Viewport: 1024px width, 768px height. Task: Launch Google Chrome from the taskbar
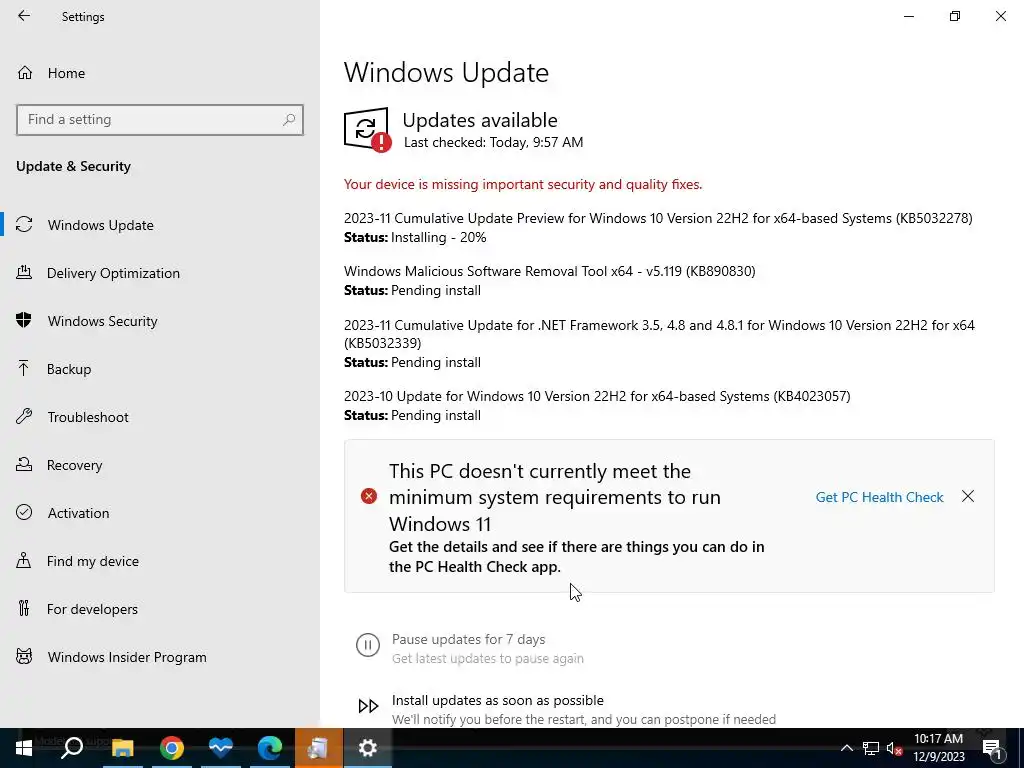[x=171, y=748]
